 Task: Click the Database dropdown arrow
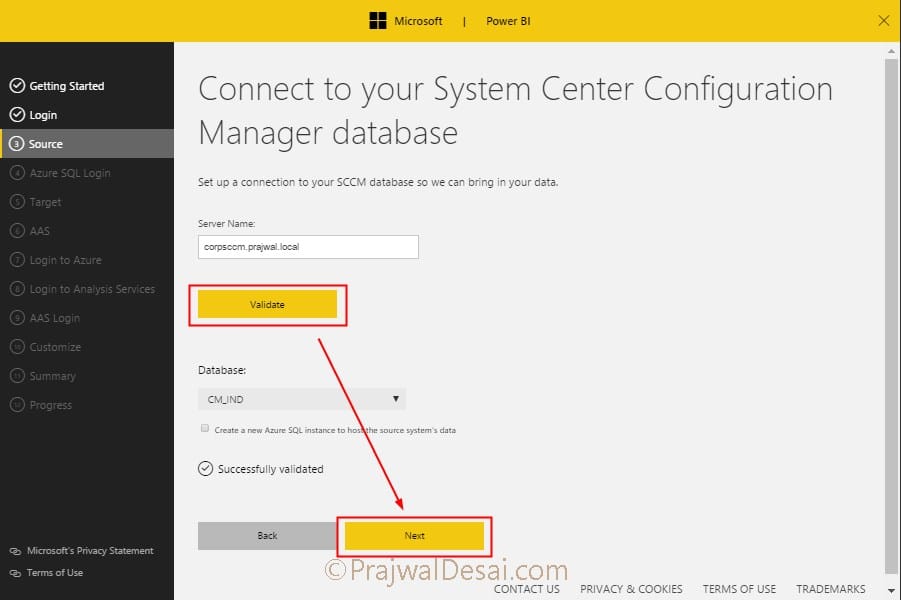(395, 399)
